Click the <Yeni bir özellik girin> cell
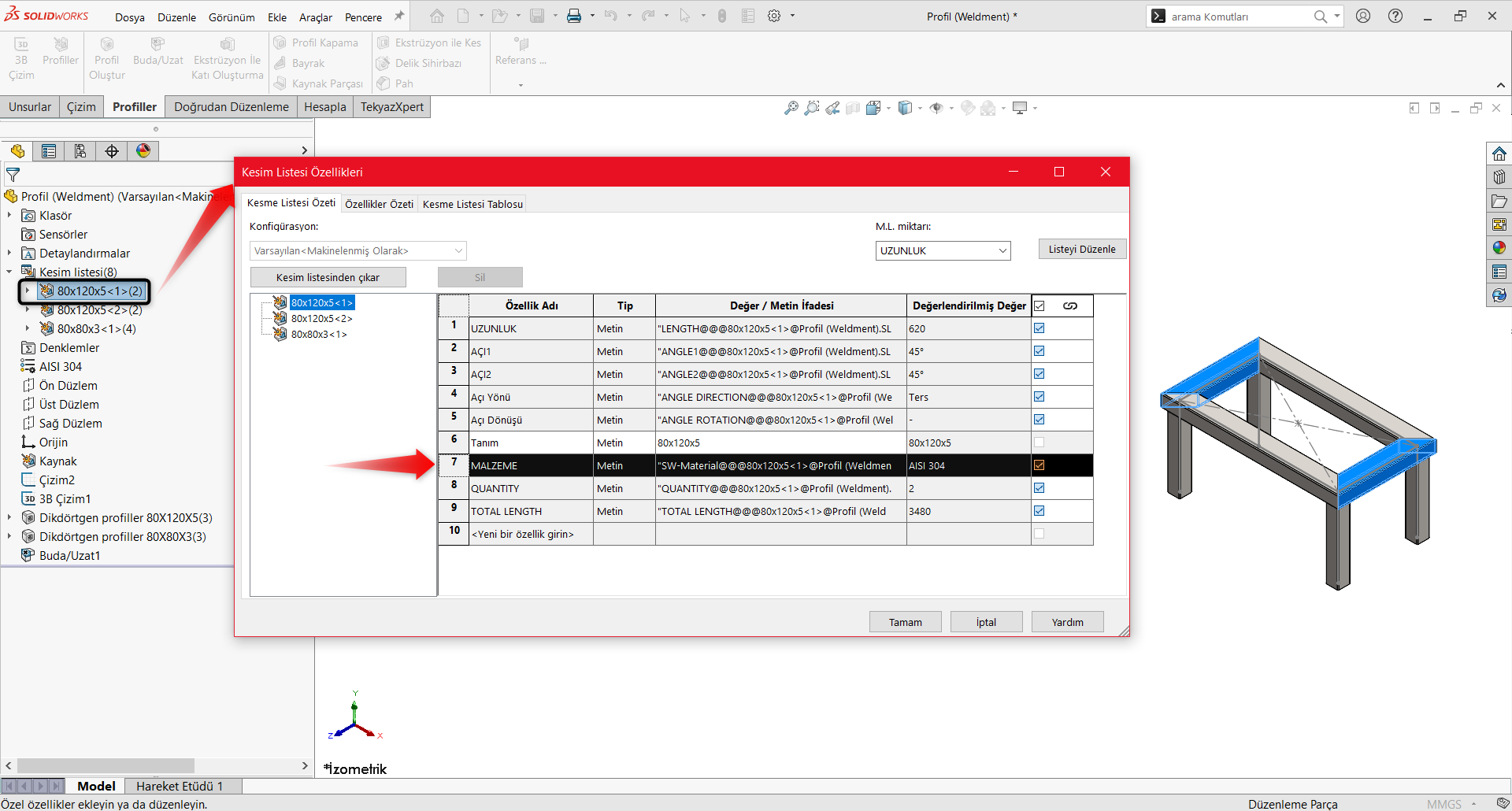The width and height of the screenshot is (1512, 811). coord(531,534)
